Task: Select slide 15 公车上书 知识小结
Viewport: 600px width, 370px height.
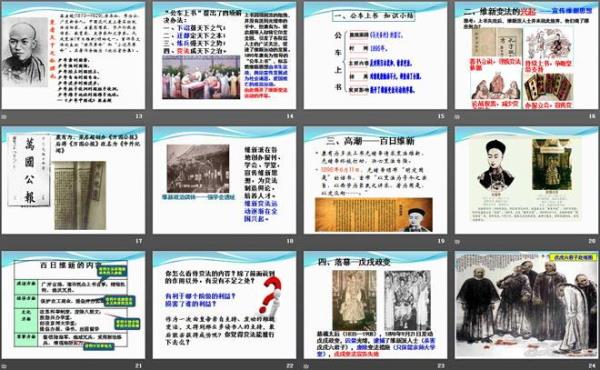Action: (375, 55)
